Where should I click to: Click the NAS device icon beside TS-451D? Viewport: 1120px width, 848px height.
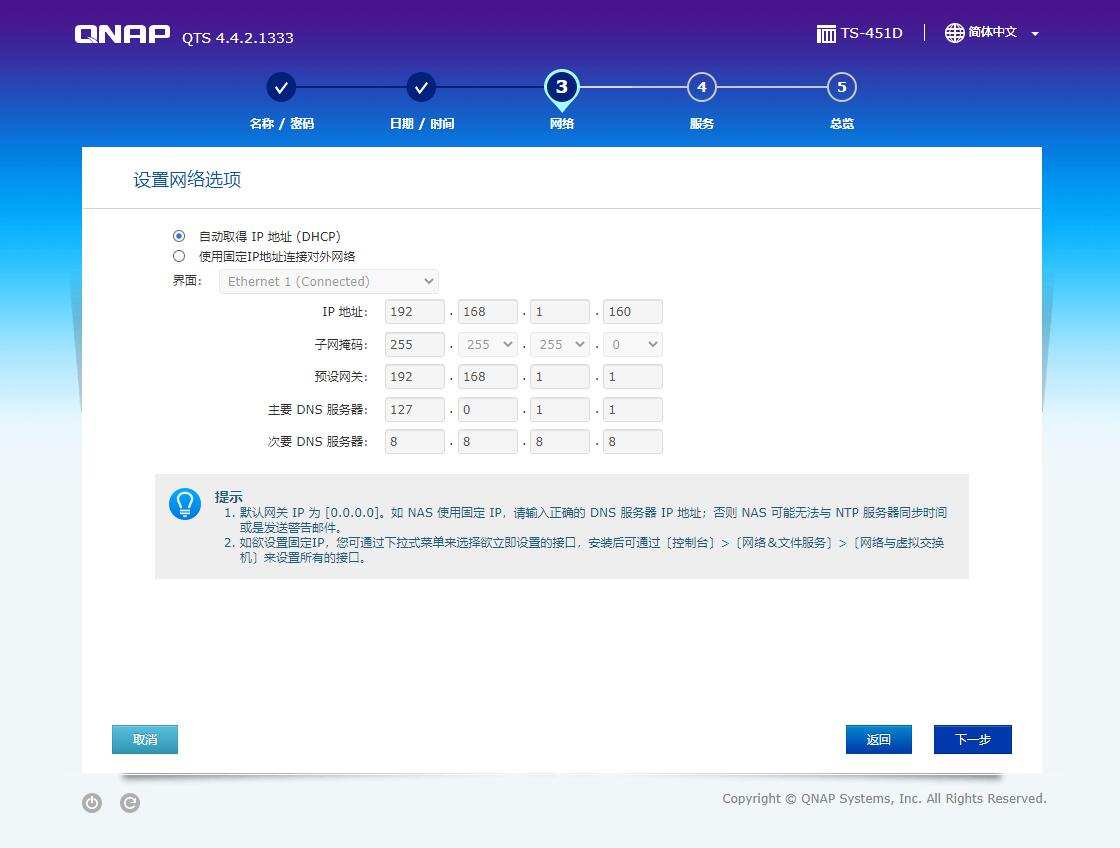click(826, 32)
